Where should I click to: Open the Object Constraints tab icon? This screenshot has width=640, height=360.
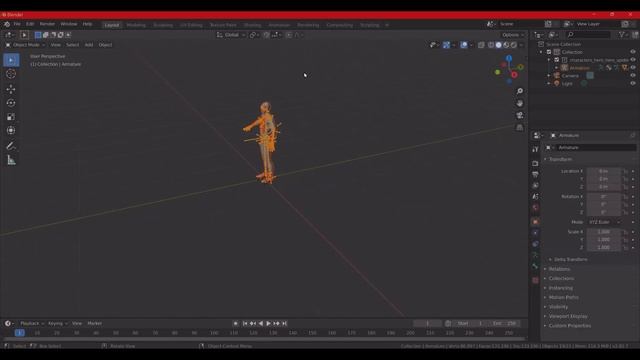(536, 244)
